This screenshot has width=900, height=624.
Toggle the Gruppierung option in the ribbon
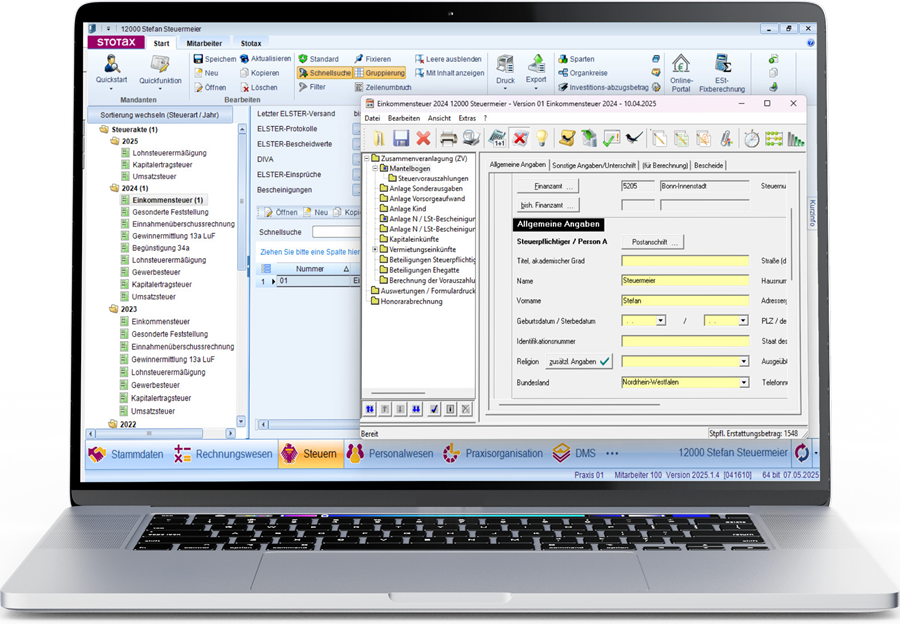pos(380,73)
